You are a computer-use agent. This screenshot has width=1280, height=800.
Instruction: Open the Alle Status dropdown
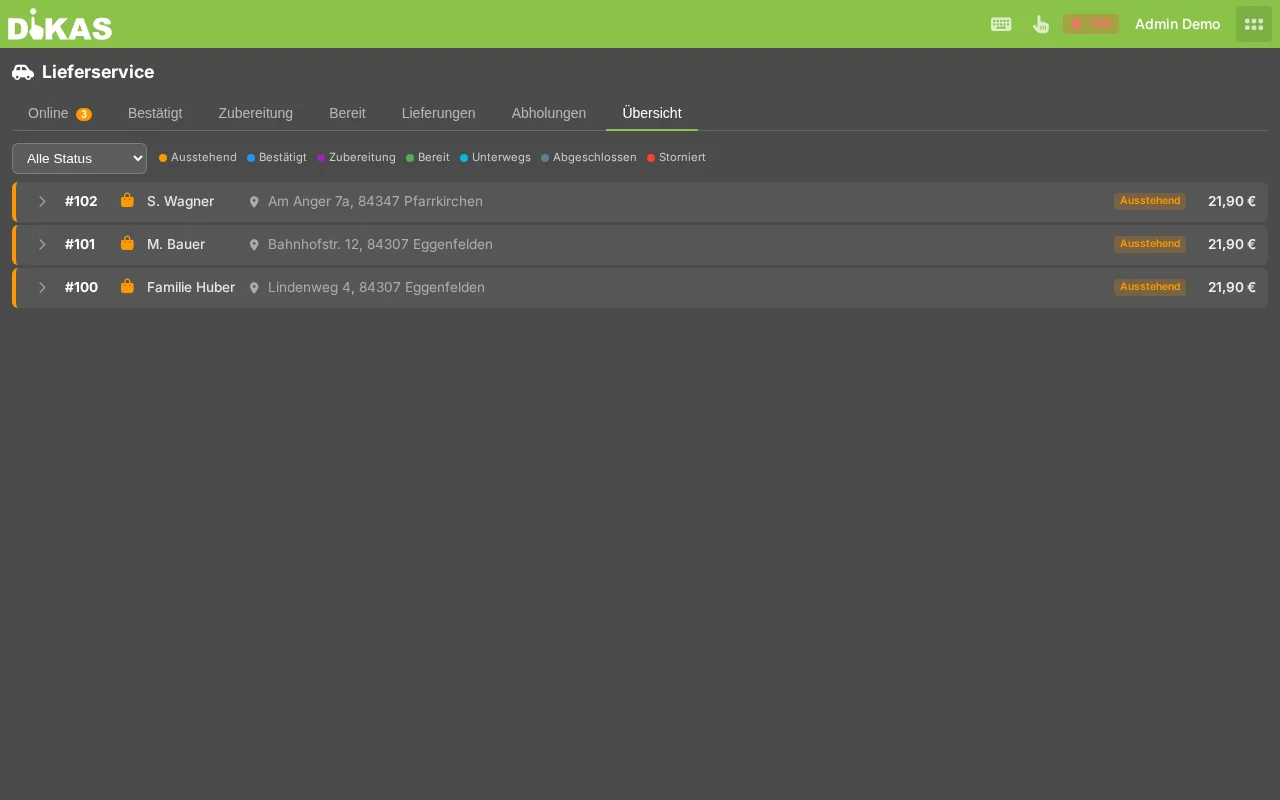tap(79, 158)
